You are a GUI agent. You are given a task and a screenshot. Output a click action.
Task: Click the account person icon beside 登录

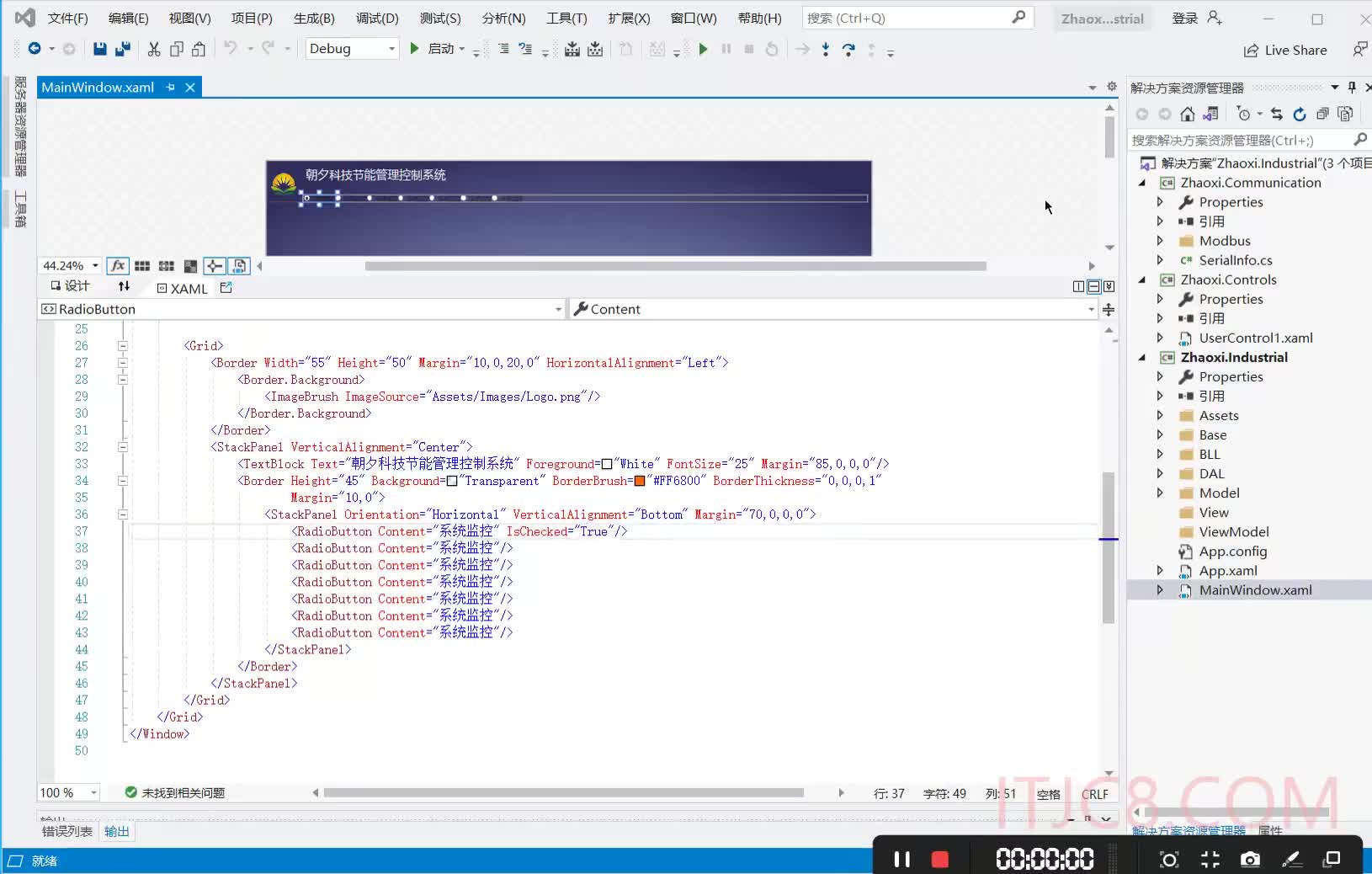1215,18
